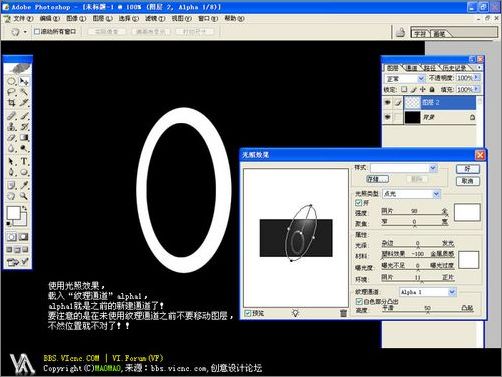Image resolution: width=502 pixels, height=377 pixels.
Task: Click the light bulb icon below preview
Action: pyautogui.click(x=295, y=313)
